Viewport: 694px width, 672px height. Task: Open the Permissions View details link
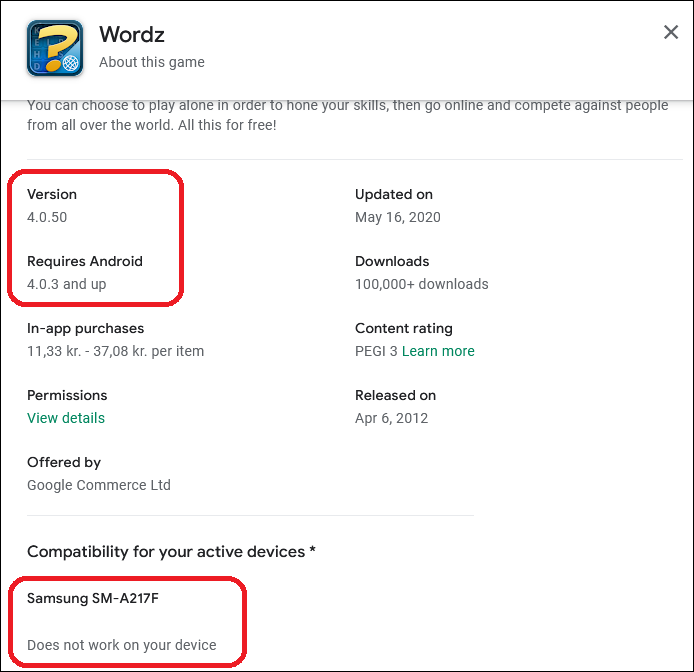[x=66, y=418]
